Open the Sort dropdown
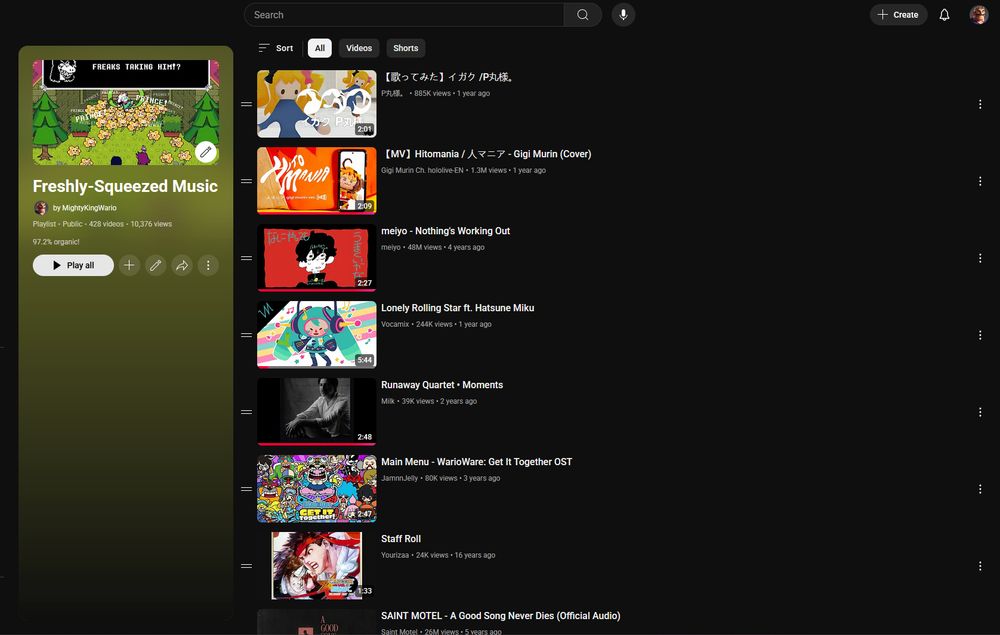The image size is (1000, 635). tap(276, 48)
